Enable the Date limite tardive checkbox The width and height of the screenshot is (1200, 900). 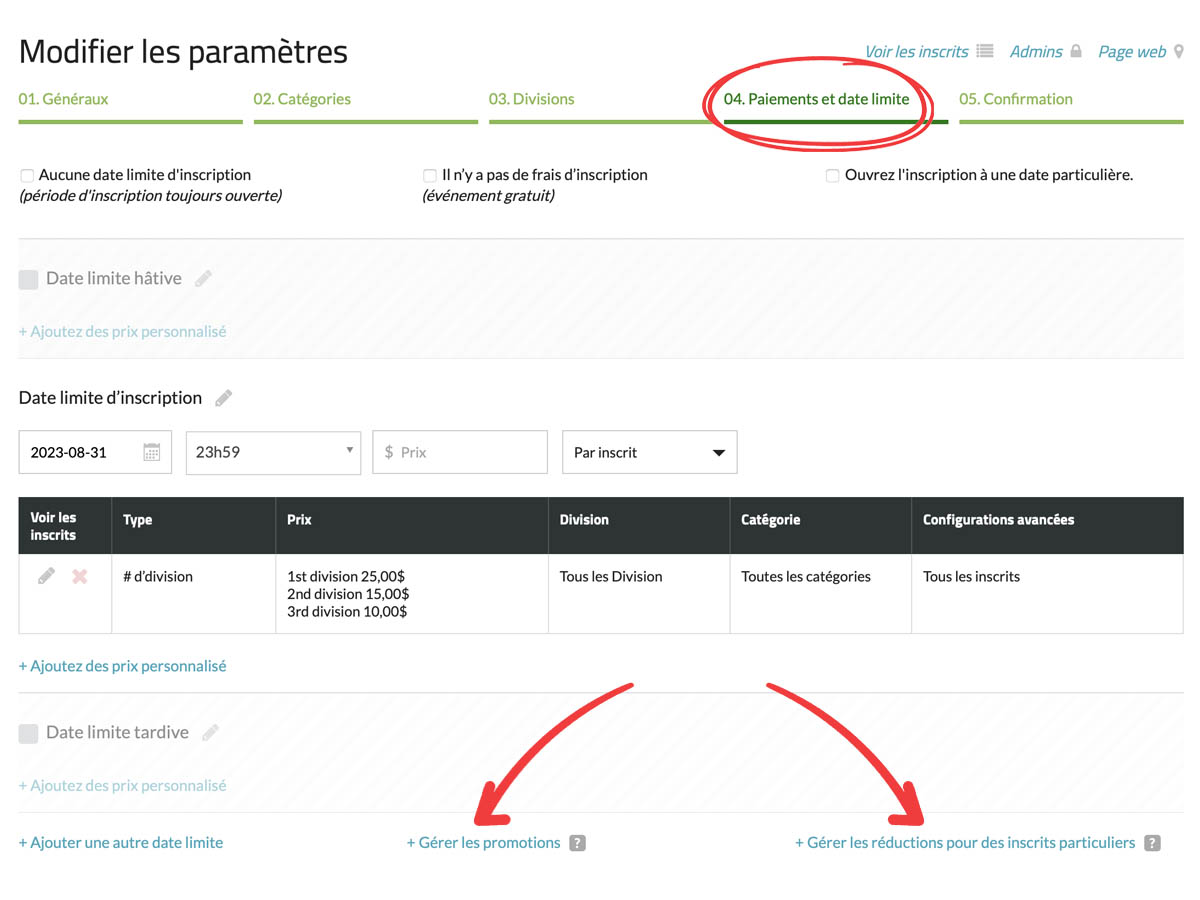pos(28,733)
